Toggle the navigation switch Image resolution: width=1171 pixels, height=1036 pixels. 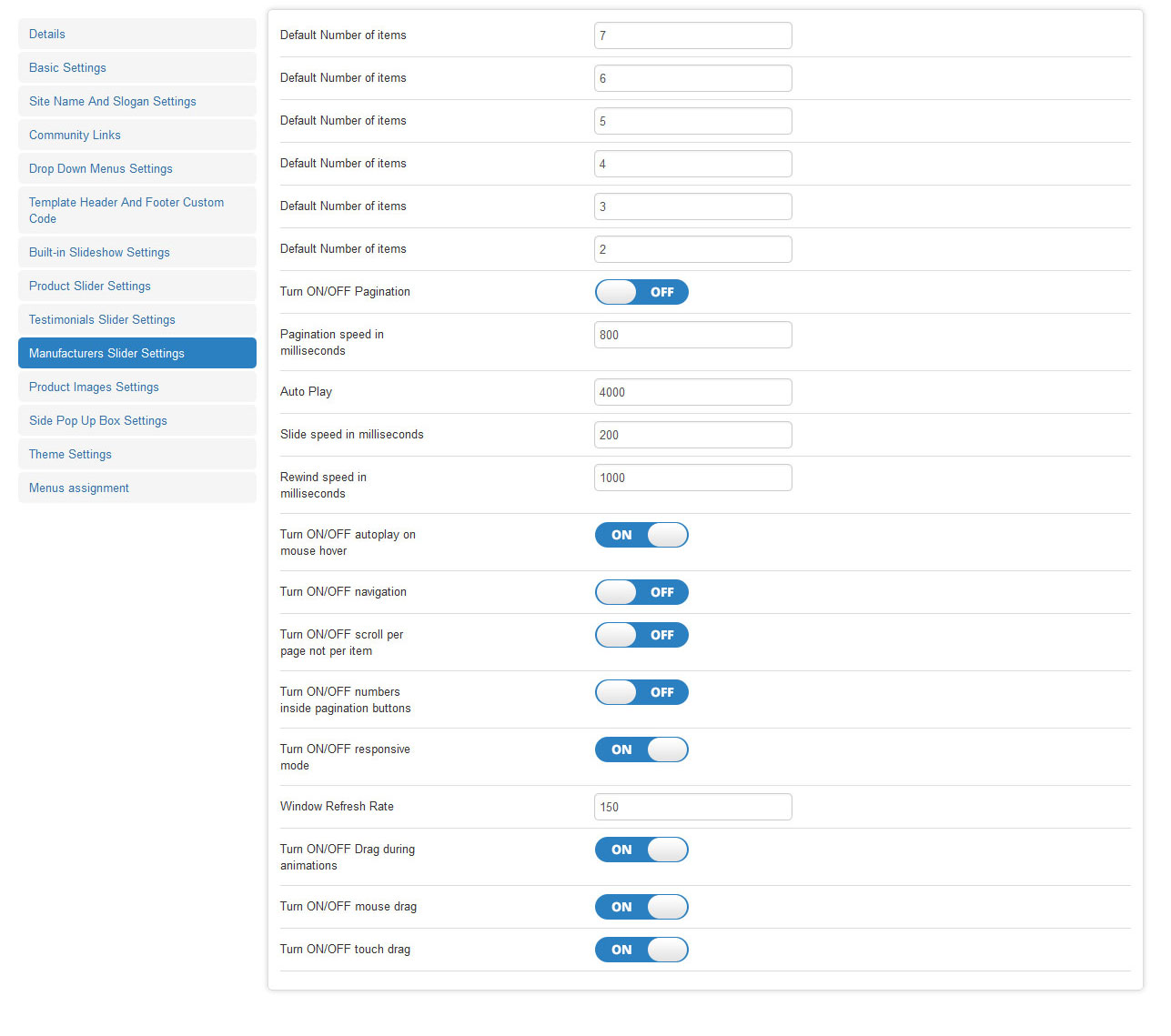[641, 592]
